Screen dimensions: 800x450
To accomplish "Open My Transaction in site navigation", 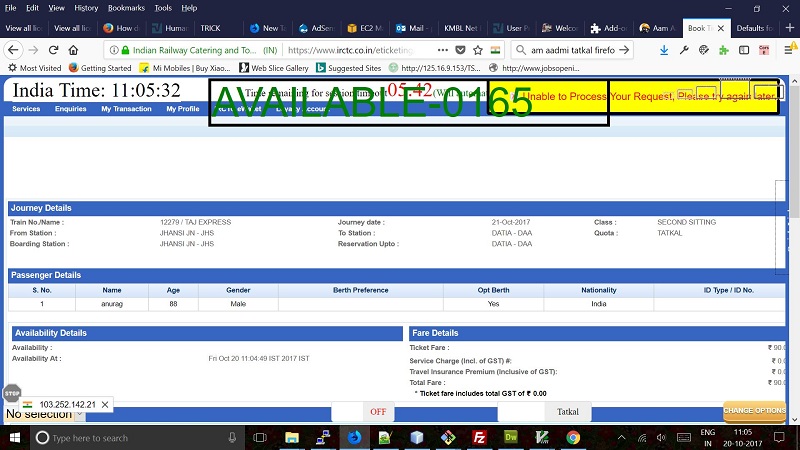I will [x=126, y=108].
